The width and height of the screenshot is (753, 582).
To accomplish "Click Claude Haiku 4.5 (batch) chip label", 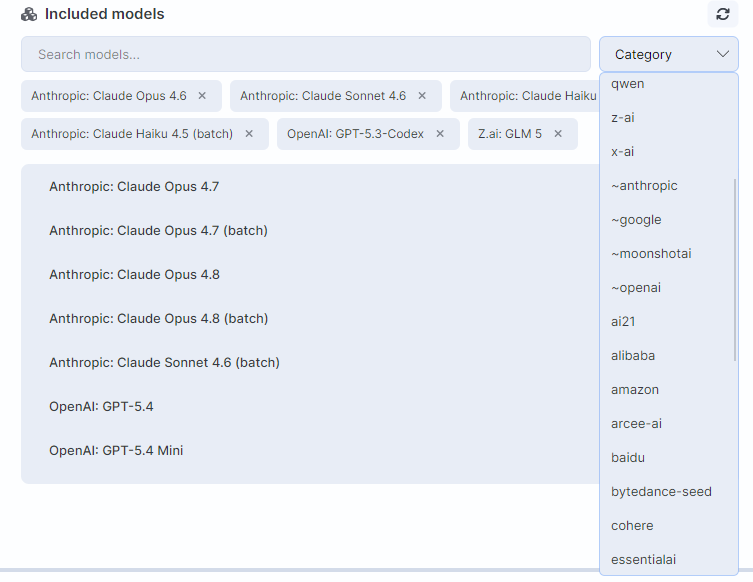I will [x=132, y=133].
